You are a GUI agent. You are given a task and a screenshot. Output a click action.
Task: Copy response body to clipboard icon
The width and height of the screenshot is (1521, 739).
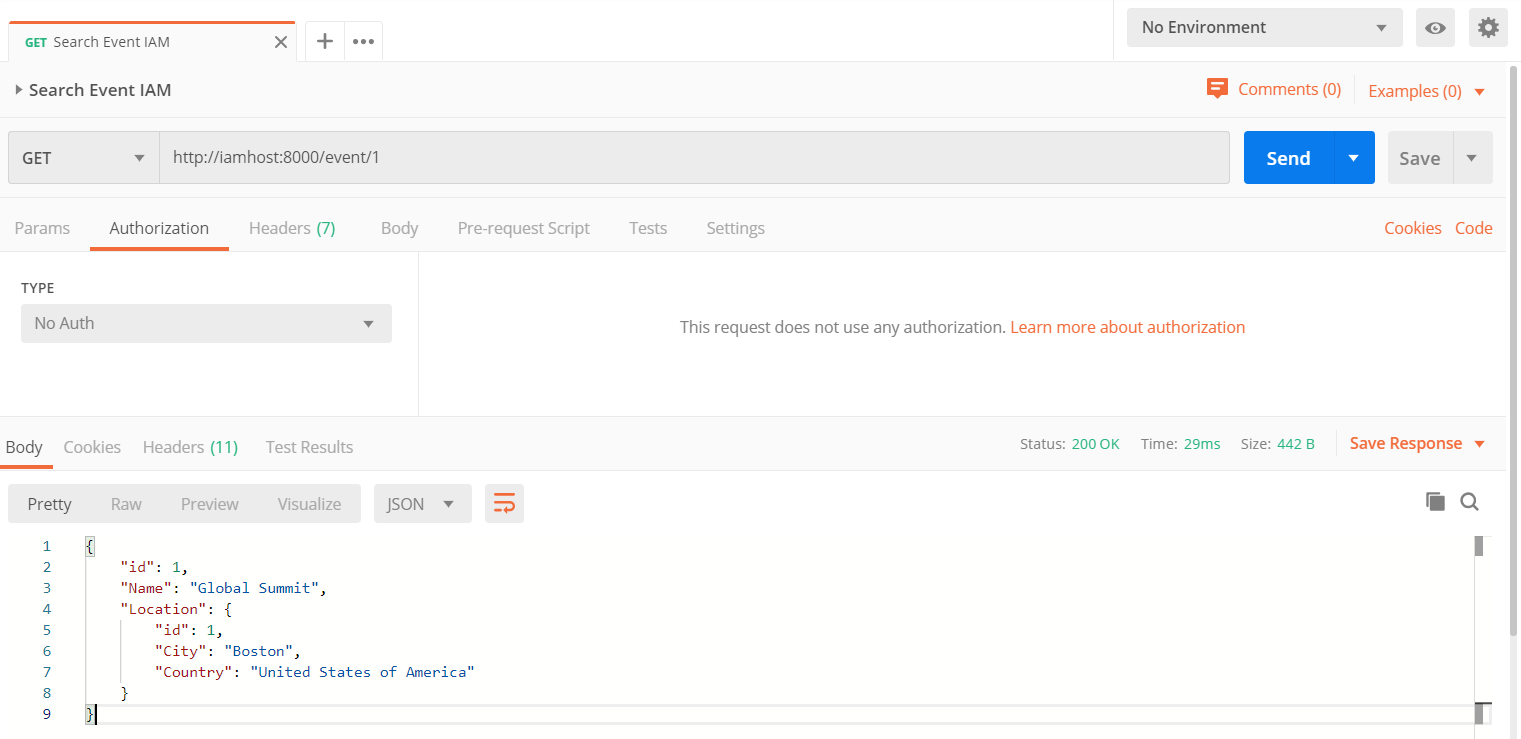pos(1435,502)
